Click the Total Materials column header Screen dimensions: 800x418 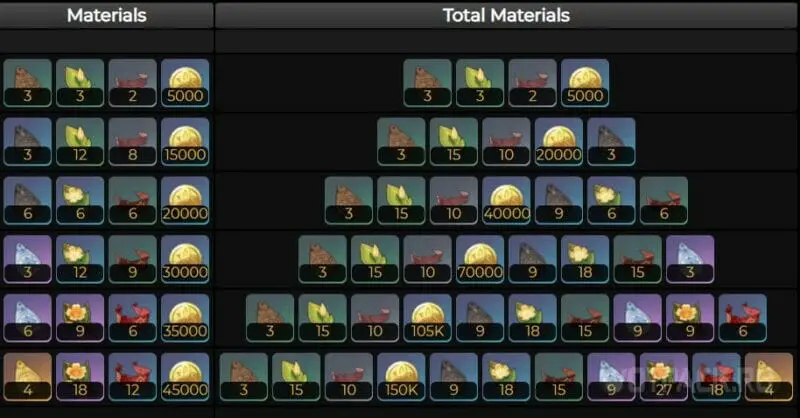pyautogui.click(x=507, y=15)
